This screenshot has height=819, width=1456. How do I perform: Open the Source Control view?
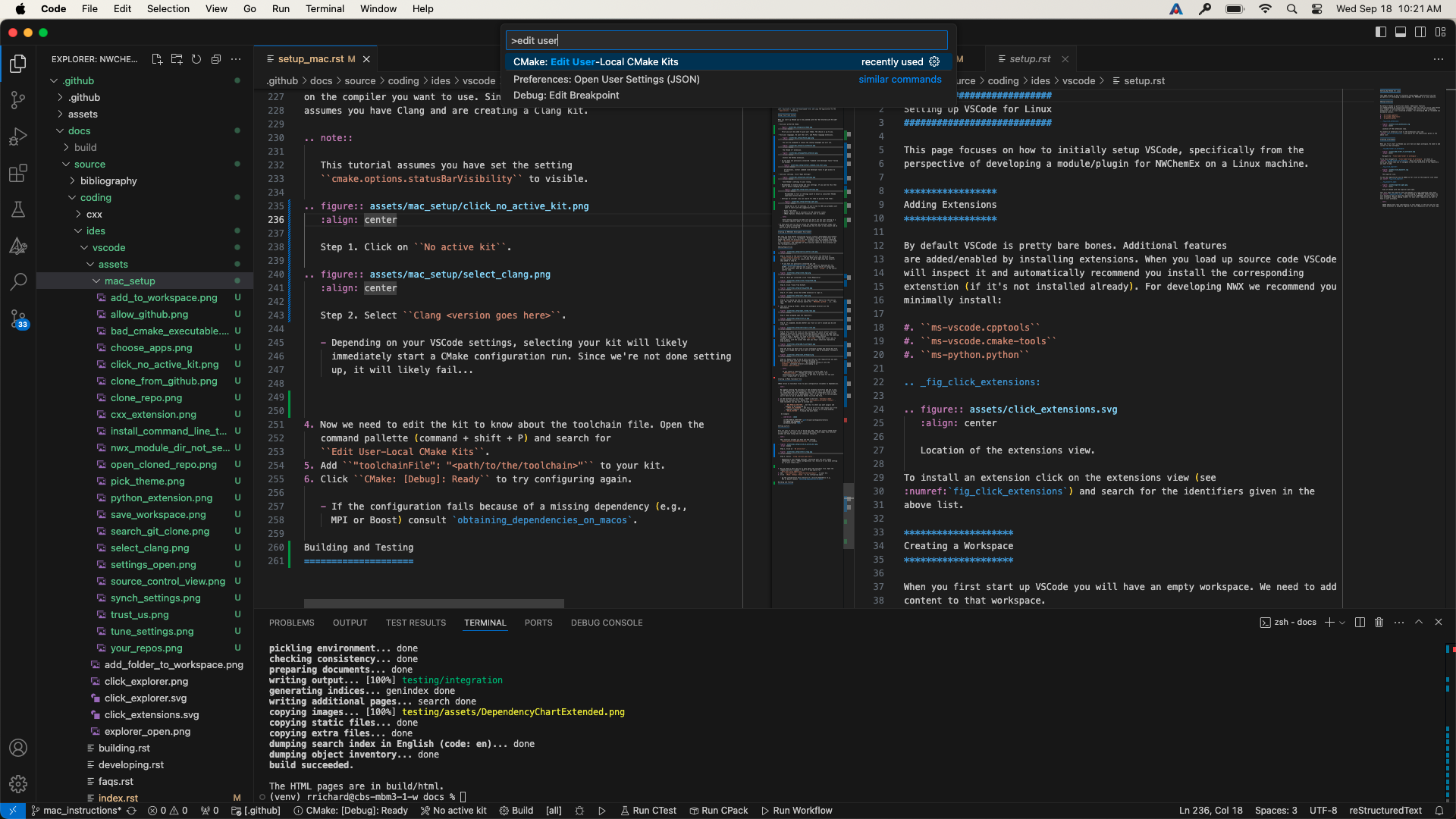pyautogui.click(x=18, y=100)
